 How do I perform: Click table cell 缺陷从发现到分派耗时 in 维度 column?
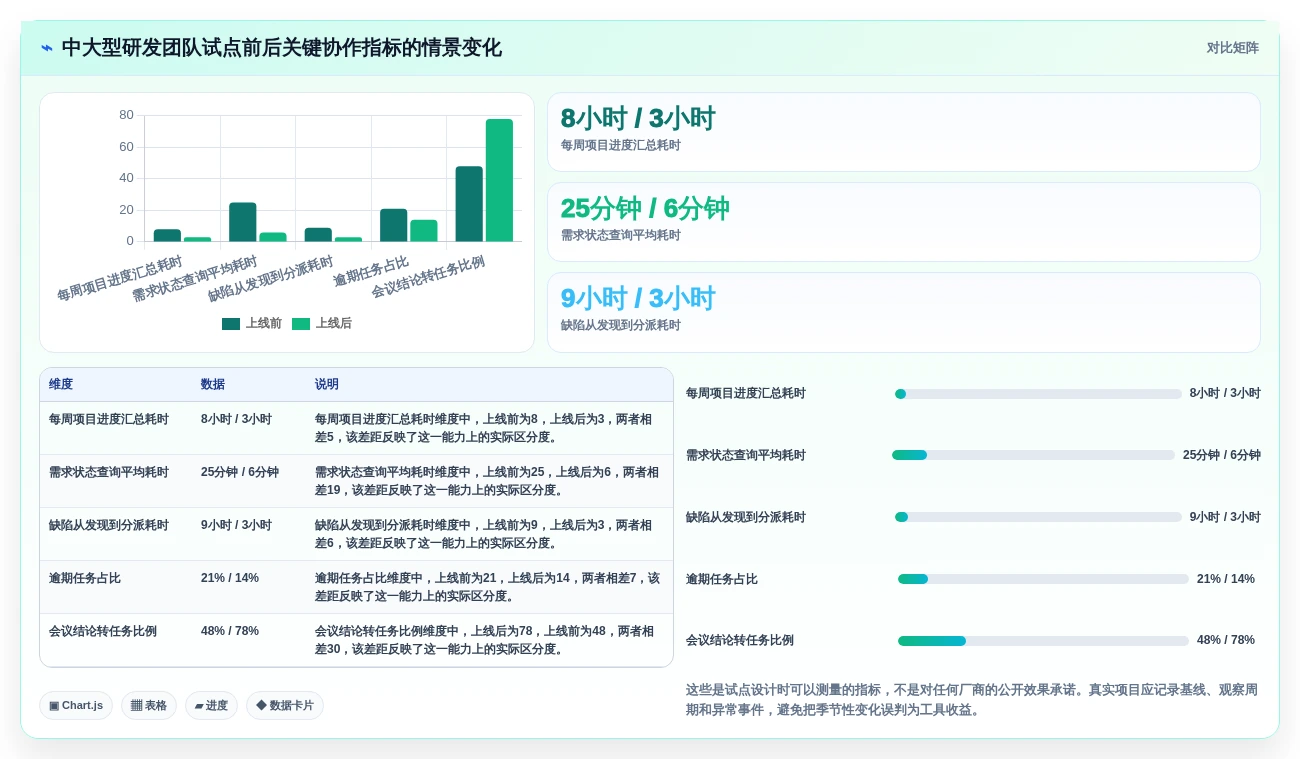109,525
